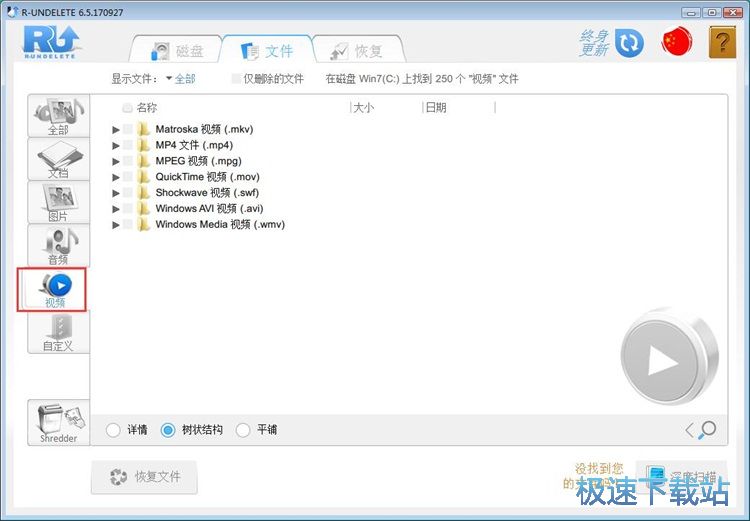Collapse search panel with the left chevron
Viewport: 750px width, 521px height.
(689, 430)
